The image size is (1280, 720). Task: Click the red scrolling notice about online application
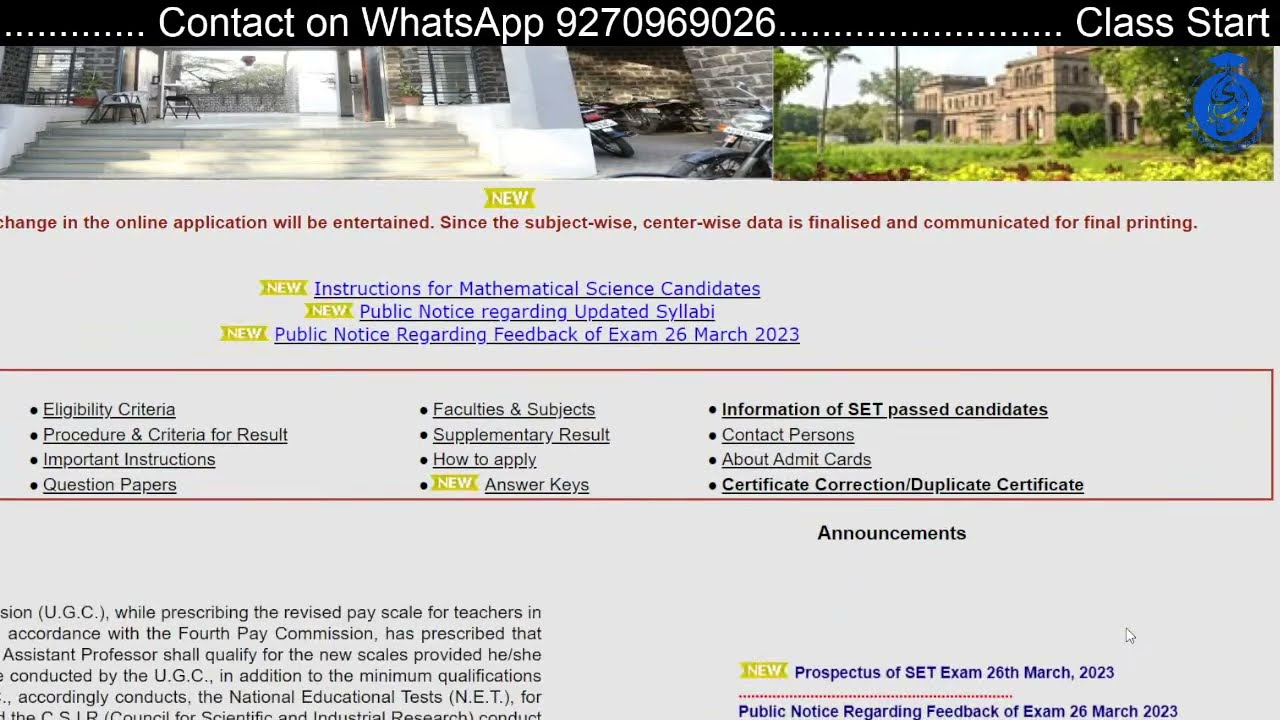[599, 223]
